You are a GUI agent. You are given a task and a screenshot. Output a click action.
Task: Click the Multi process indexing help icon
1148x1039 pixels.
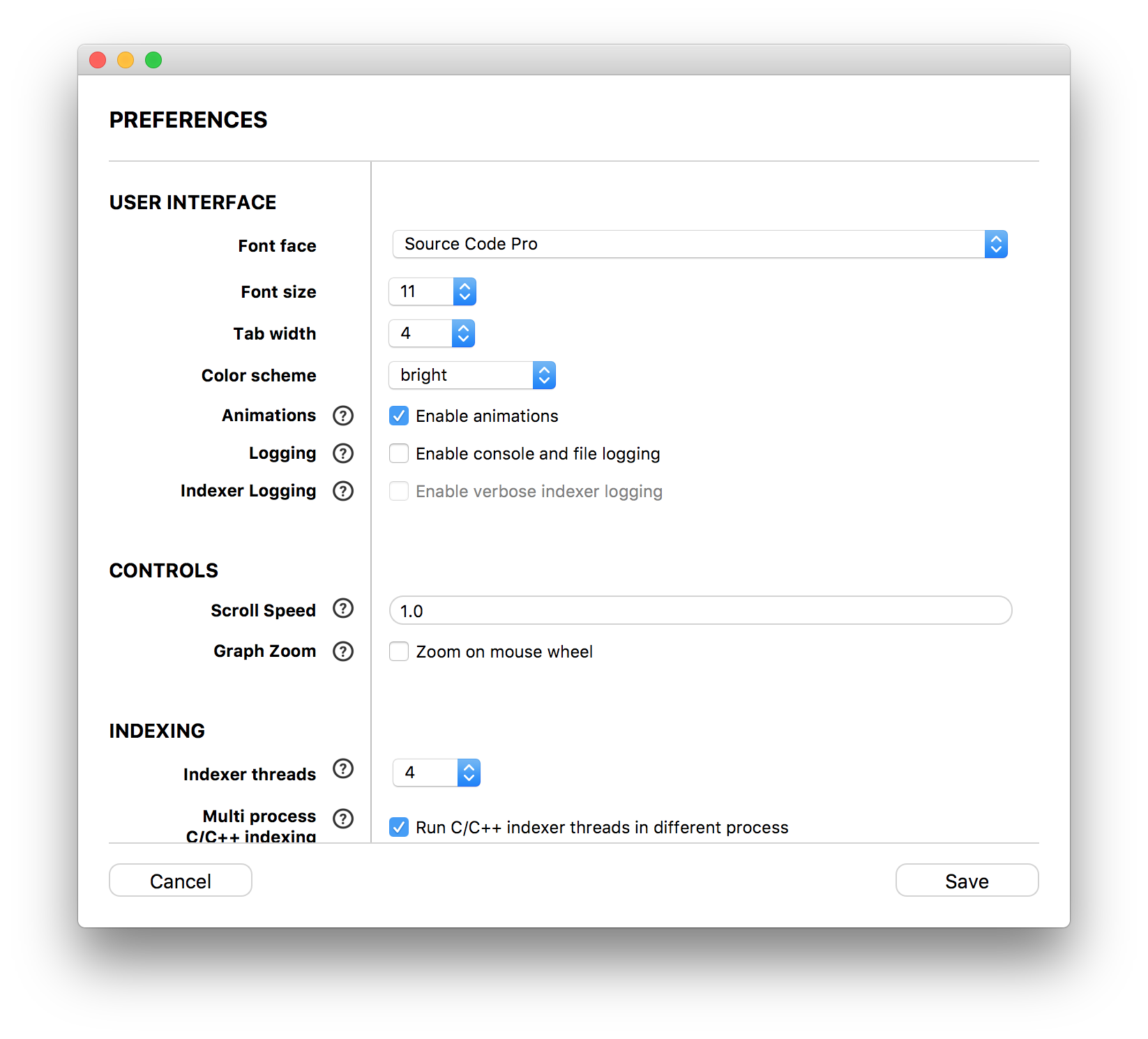[x=343, y=819]
